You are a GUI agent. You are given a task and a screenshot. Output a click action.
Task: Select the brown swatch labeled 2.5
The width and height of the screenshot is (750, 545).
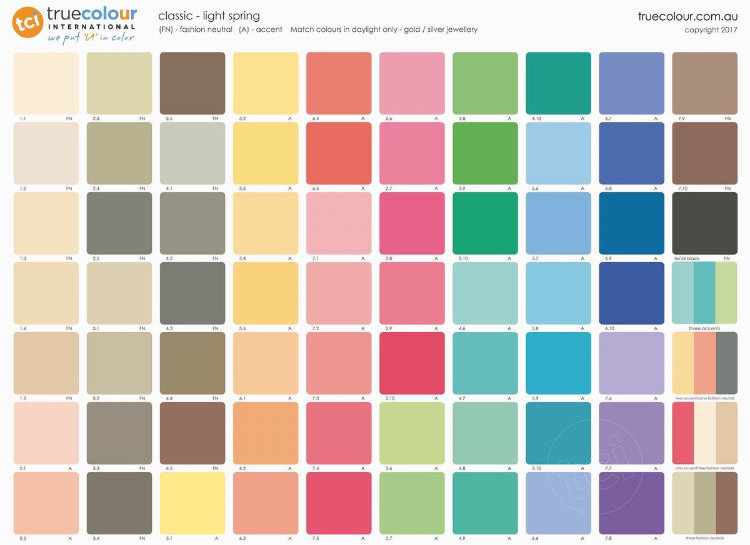point(192,83)
